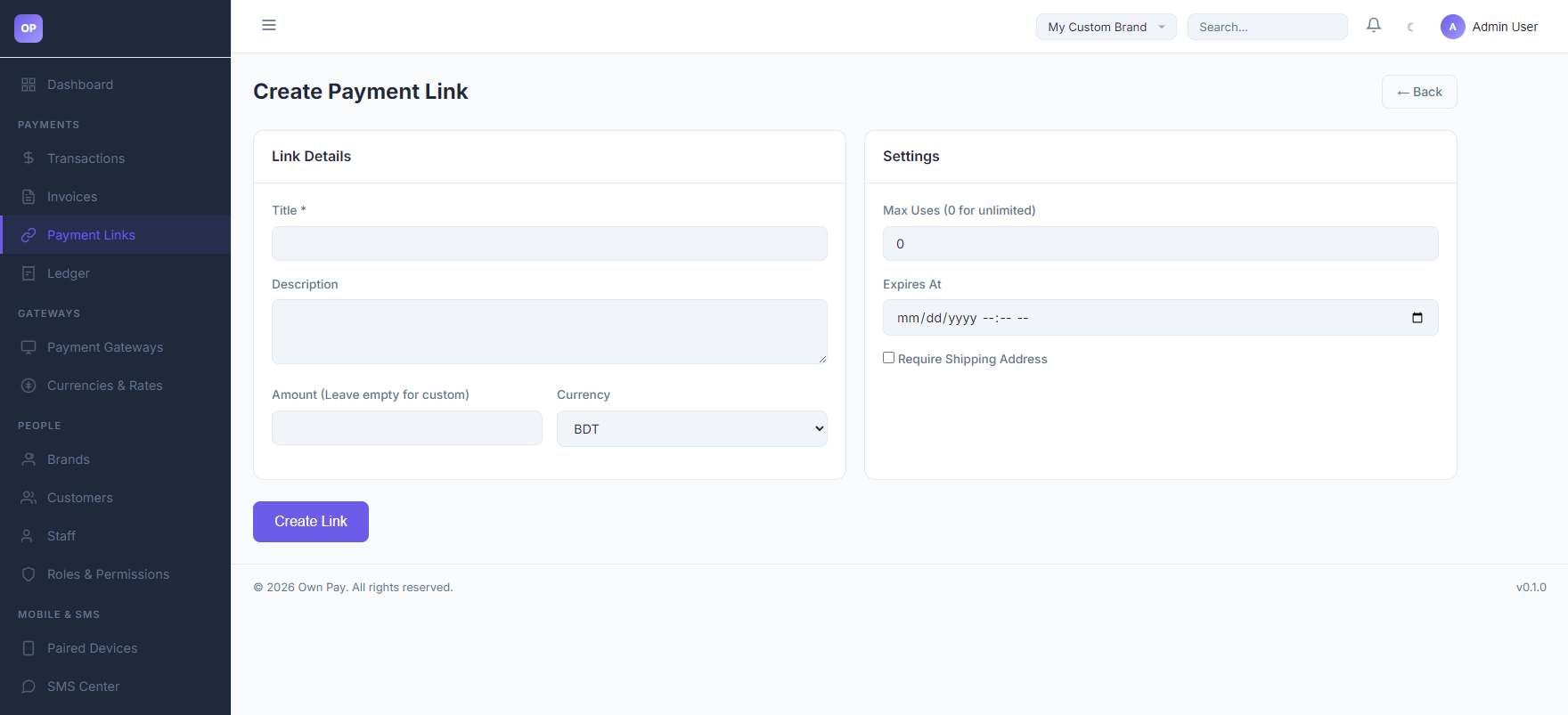Click the Admin User avatar

pyautogui.click(x=1452, y=27)
